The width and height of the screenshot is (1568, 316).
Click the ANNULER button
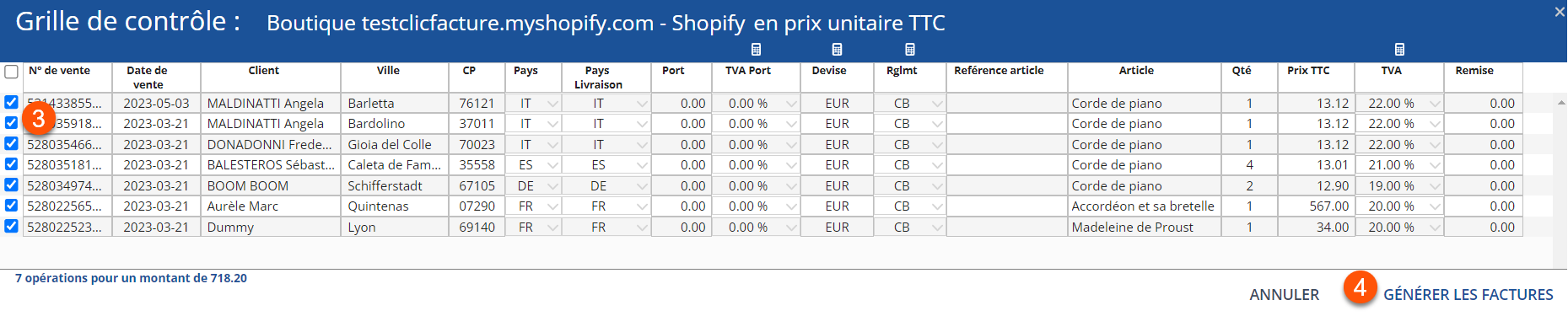point(1284,295)
